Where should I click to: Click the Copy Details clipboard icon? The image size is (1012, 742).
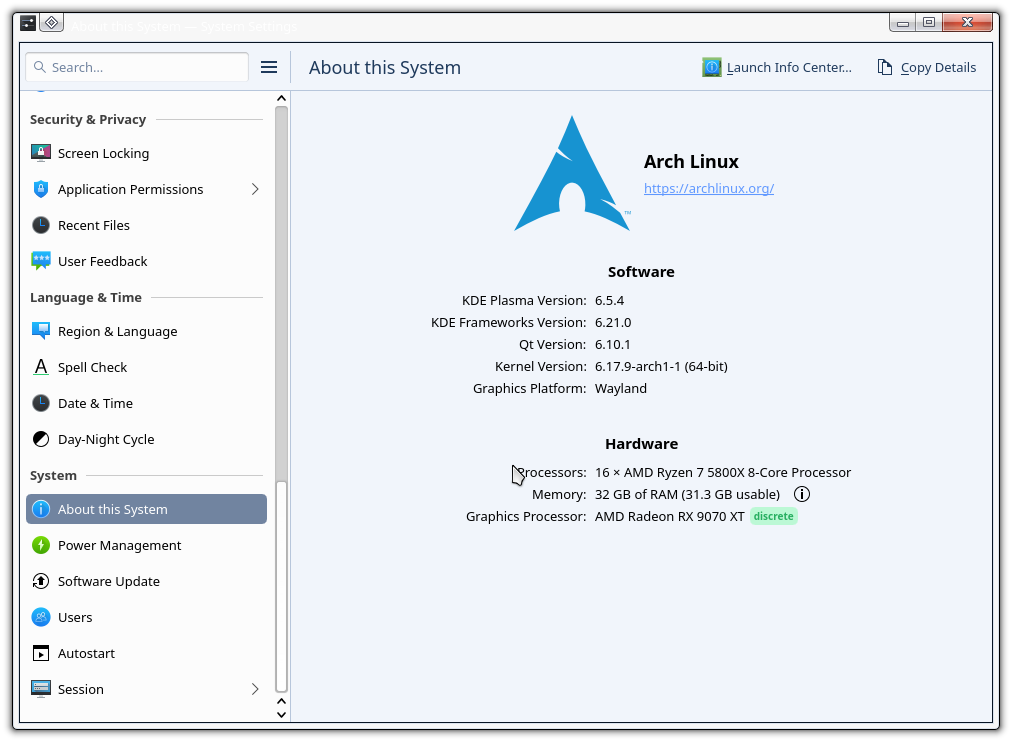pyautogui.click(x=885, y=67)
